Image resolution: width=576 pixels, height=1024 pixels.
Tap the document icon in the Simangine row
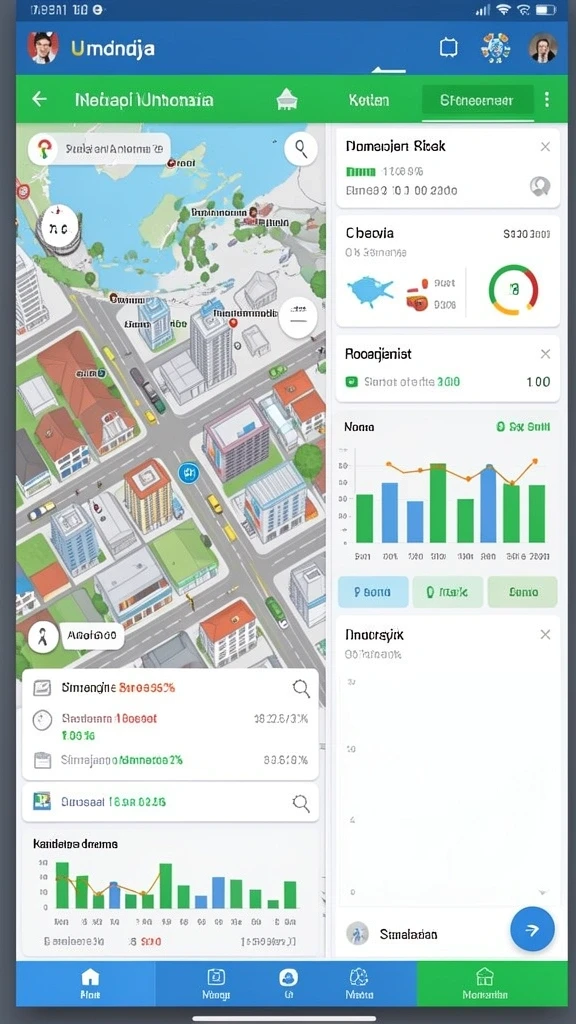(x=42, y=688)
